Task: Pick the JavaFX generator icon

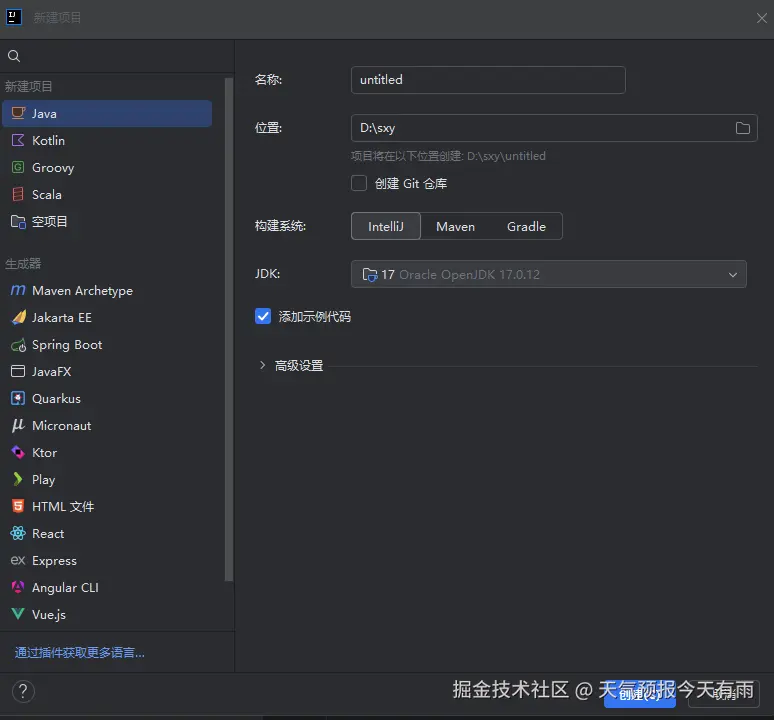Action: (18, 371)
